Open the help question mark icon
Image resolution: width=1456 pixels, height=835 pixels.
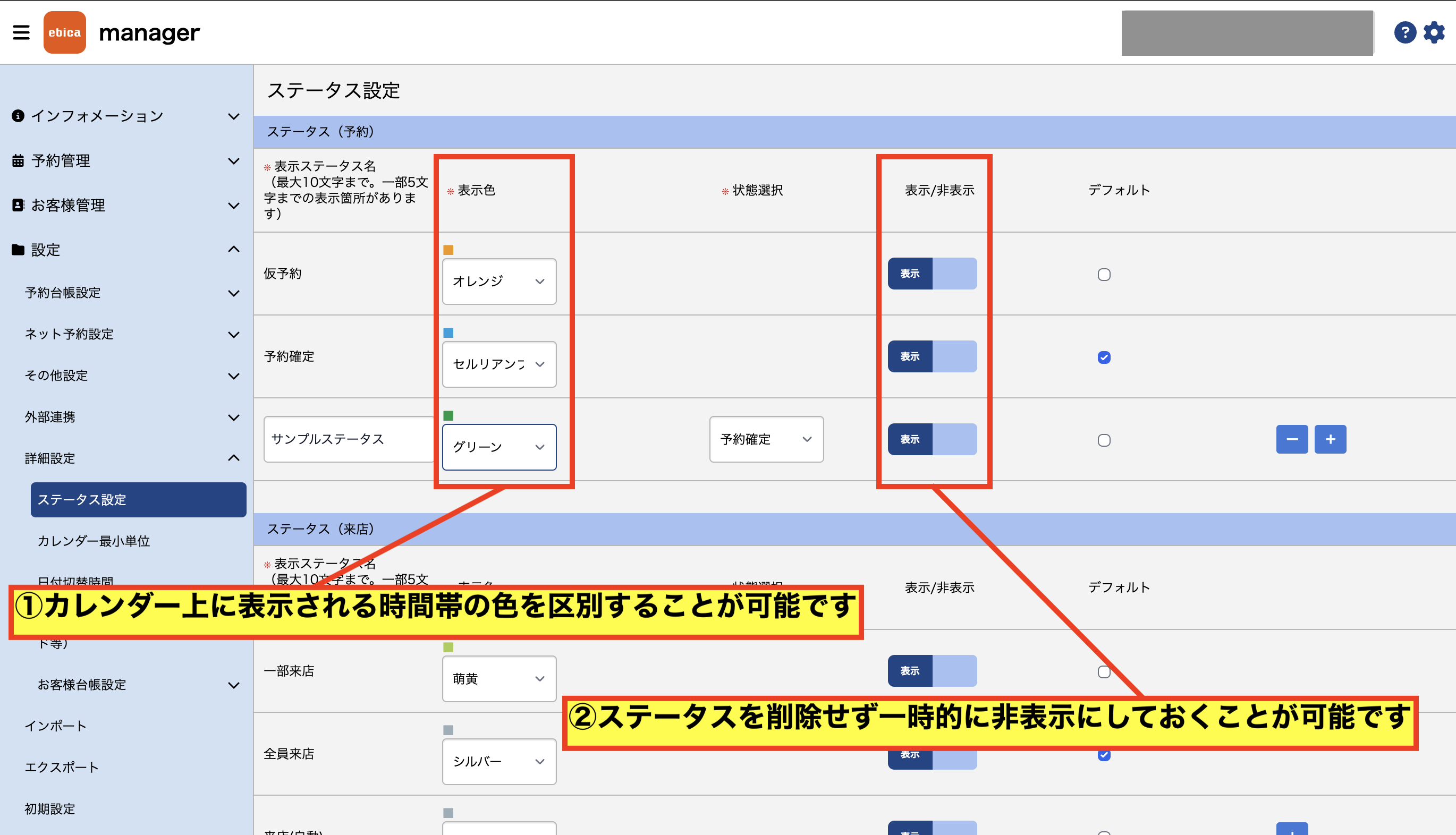tap(1405, 33)
